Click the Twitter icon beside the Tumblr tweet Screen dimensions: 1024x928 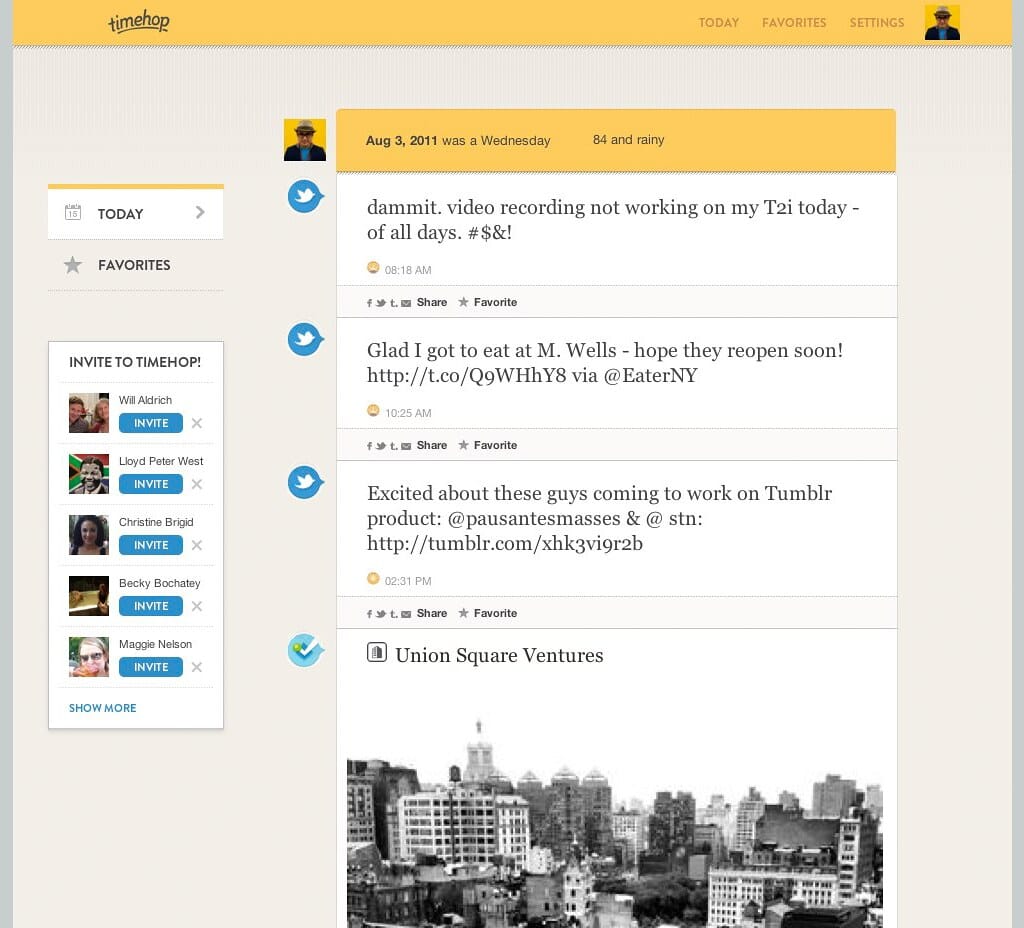pos(305,482)
